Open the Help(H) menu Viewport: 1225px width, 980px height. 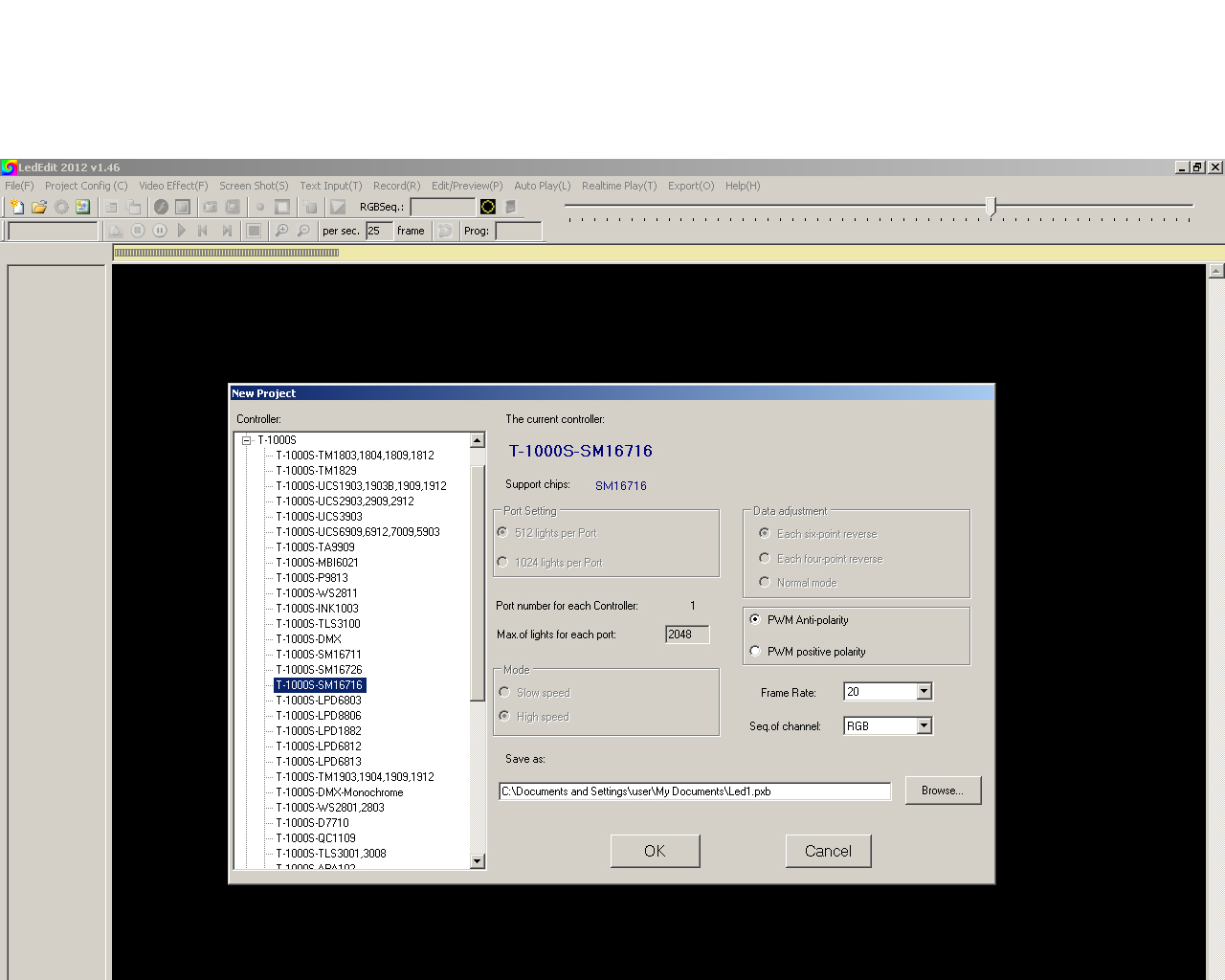coord(743,186)
